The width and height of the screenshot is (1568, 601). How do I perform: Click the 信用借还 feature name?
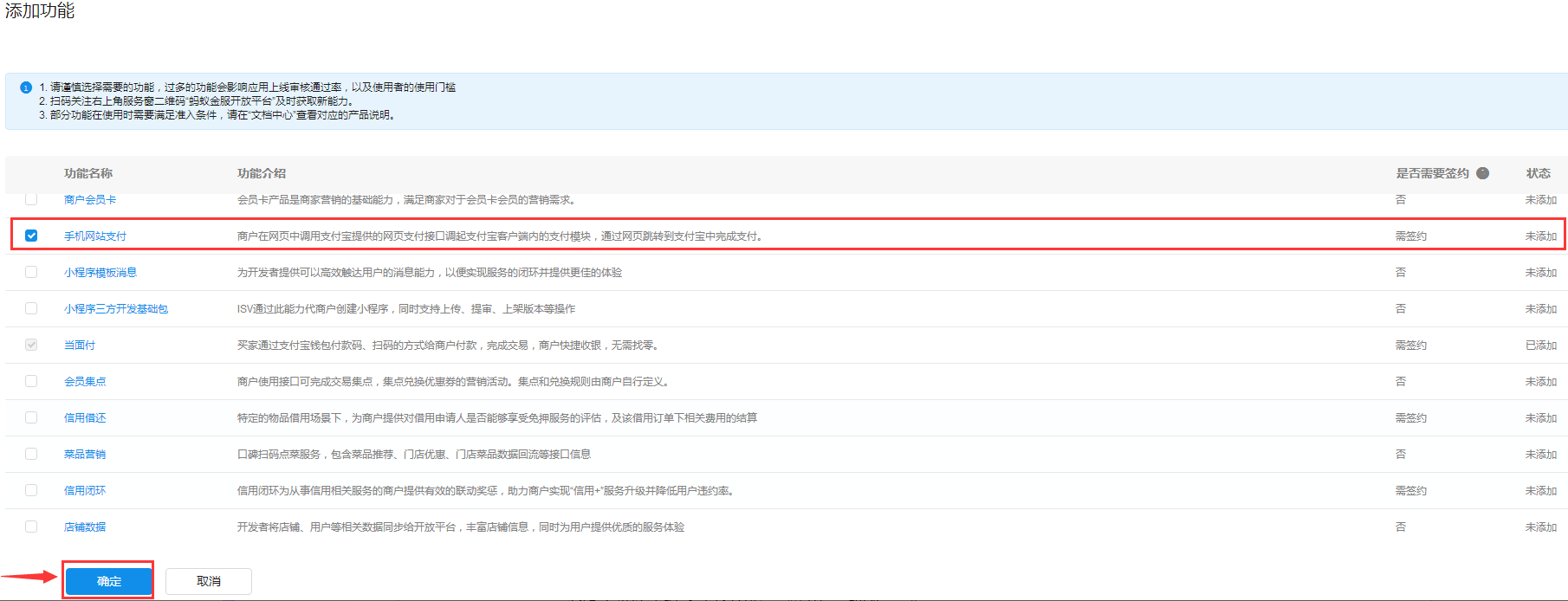(x=85, y=418)
